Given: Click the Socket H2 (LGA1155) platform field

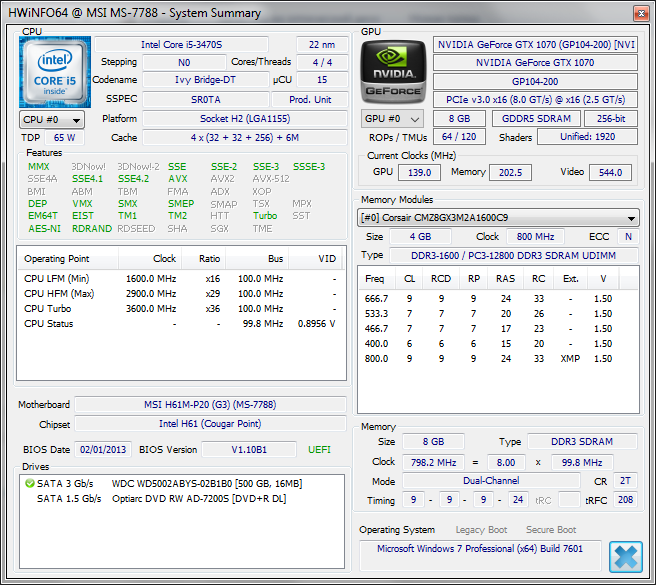Looking at the screenshot, I should tap(245, 119).
